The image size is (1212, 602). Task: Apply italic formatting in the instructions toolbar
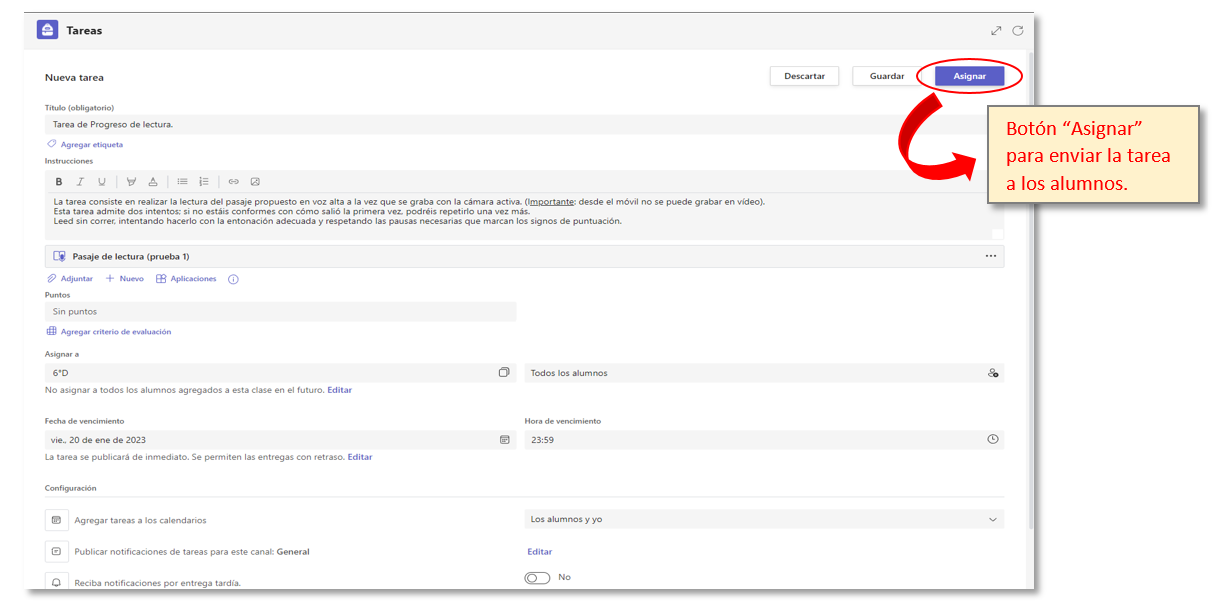80,182
